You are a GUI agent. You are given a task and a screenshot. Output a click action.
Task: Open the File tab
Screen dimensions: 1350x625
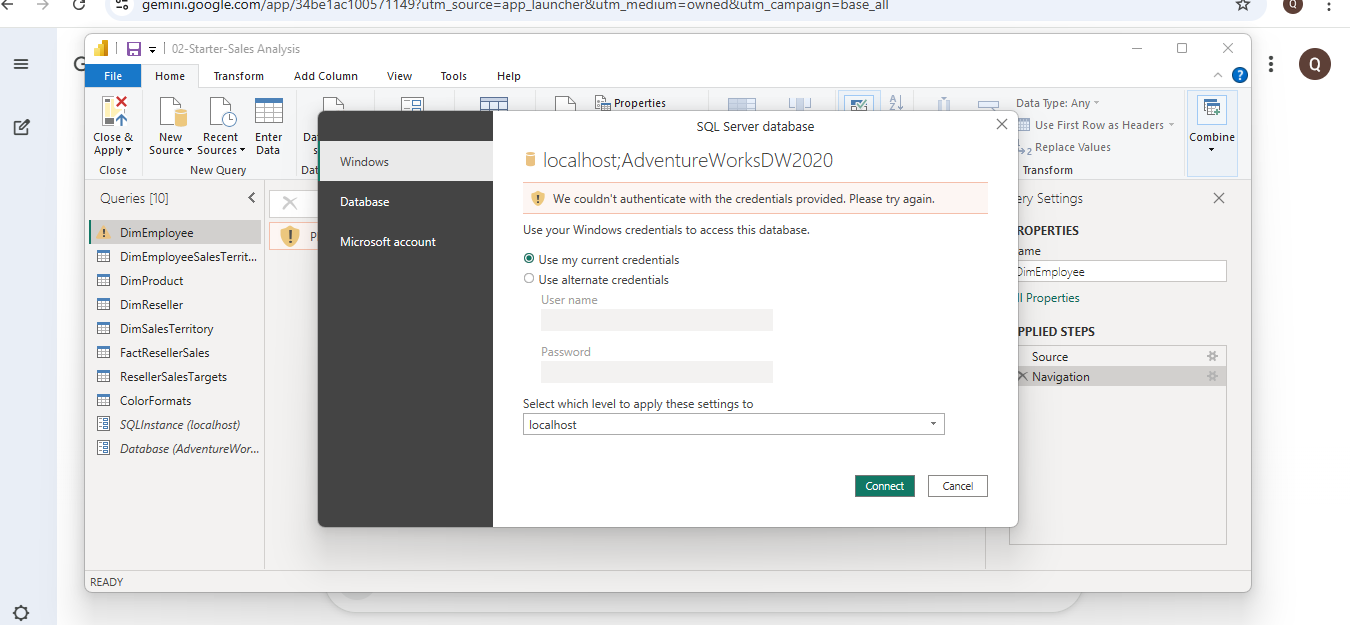pyautogui.click(x=113, y=76)
